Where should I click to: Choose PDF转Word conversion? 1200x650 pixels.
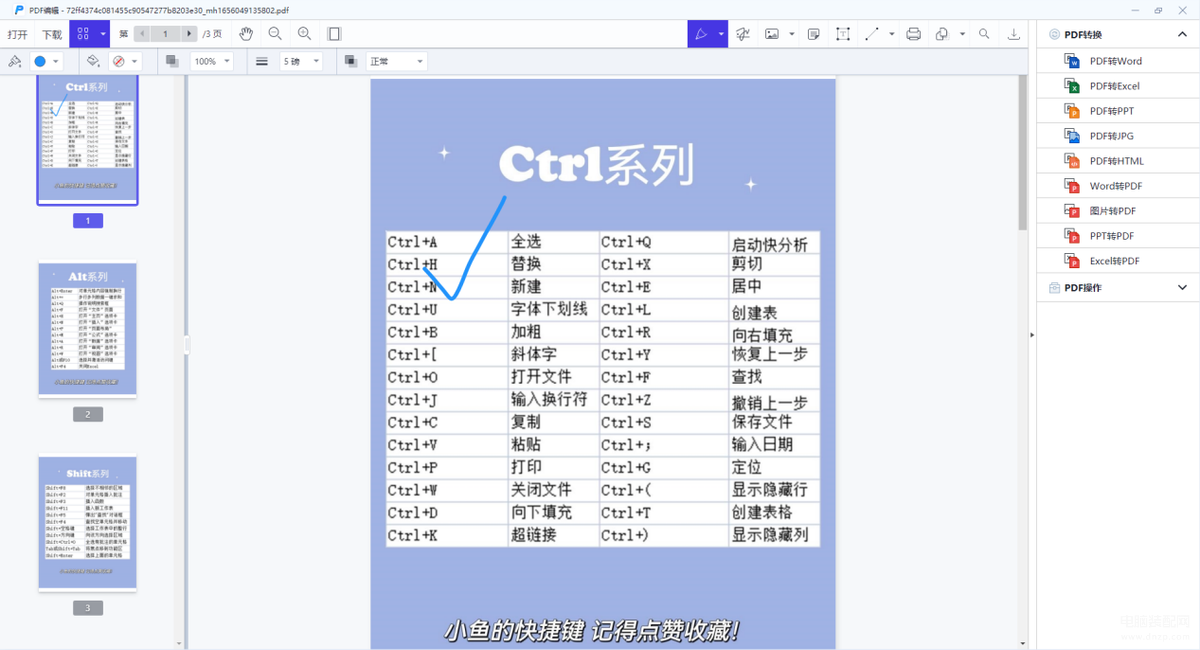(1118, 61)
